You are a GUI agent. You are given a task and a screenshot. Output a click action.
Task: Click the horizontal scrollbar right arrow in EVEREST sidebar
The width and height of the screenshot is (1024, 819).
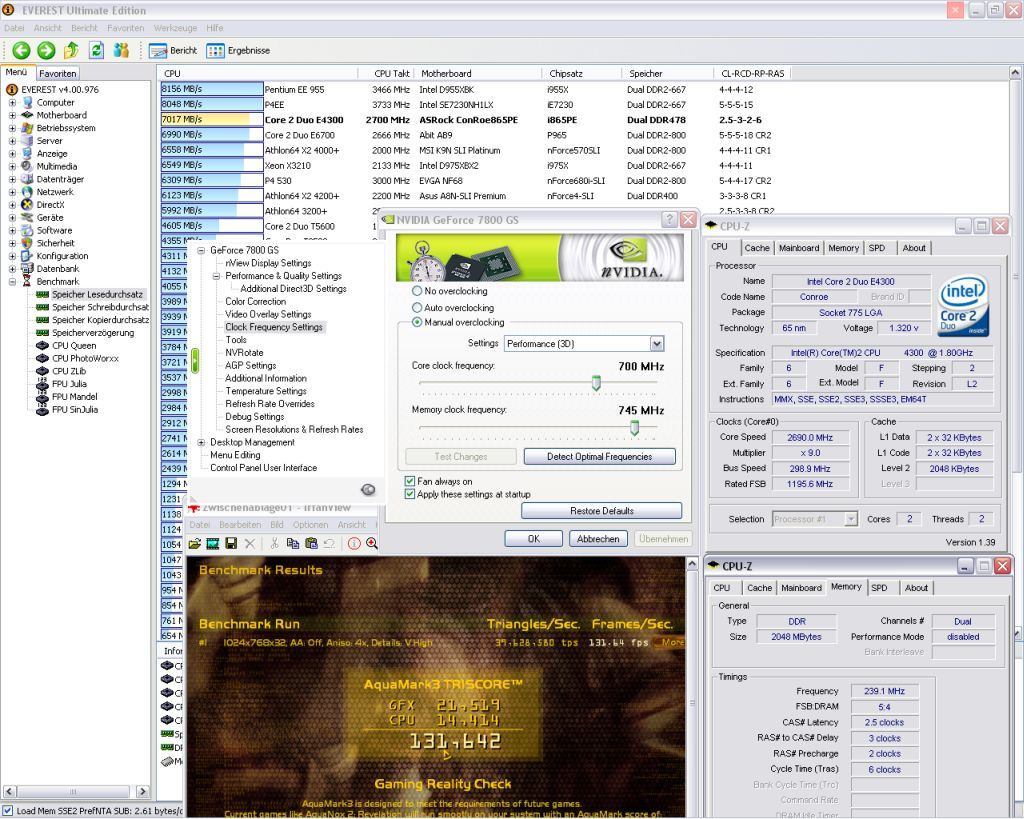[143, 792]
